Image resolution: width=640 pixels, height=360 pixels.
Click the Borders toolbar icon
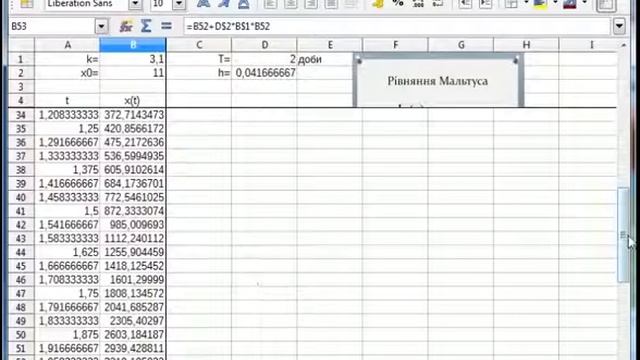click(511, 4)
